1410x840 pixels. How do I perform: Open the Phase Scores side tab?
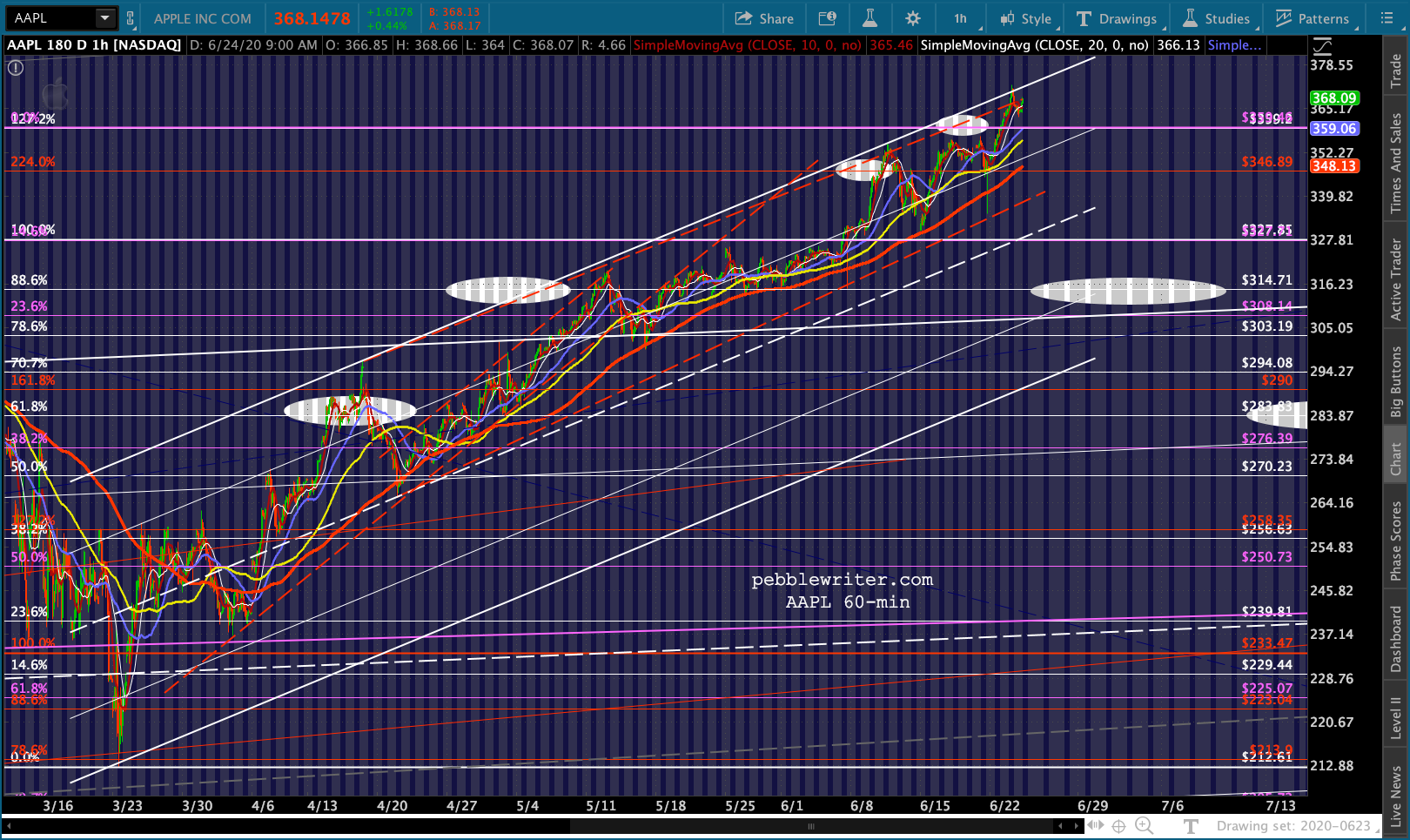[x=1396, y=541]
